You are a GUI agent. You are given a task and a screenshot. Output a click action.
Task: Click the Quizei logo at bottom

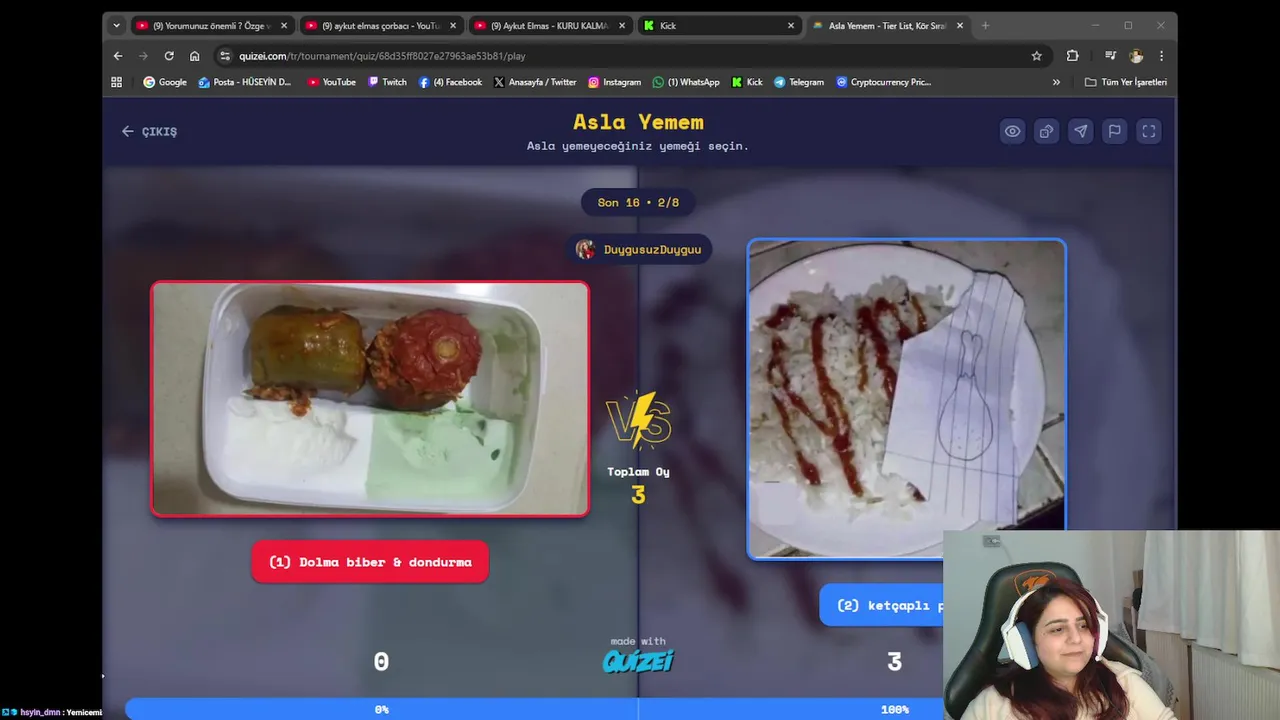tap(638, 661)
